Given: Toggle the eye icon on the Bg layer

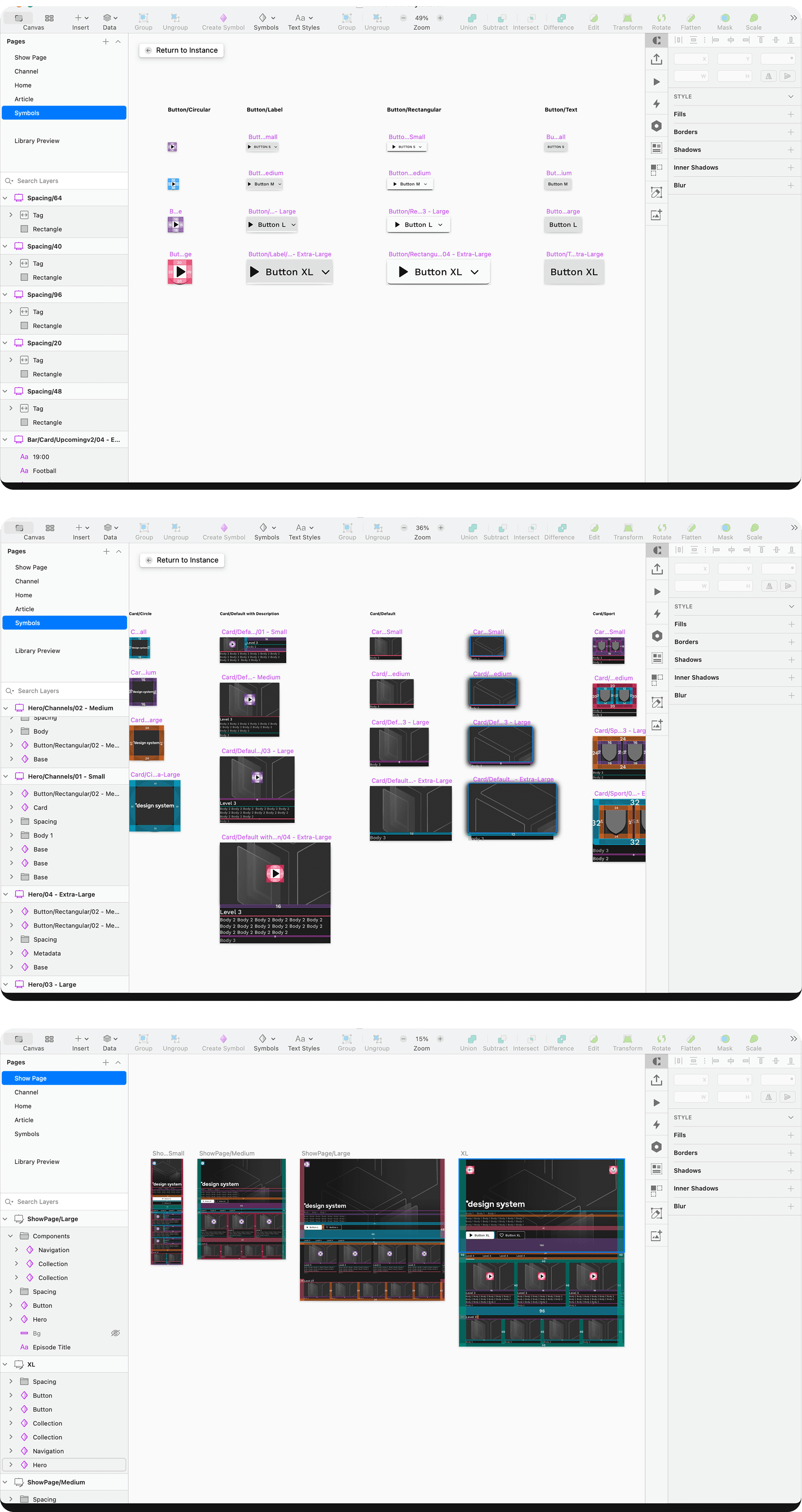Looking at the screenshot, I should (115, 1334).
